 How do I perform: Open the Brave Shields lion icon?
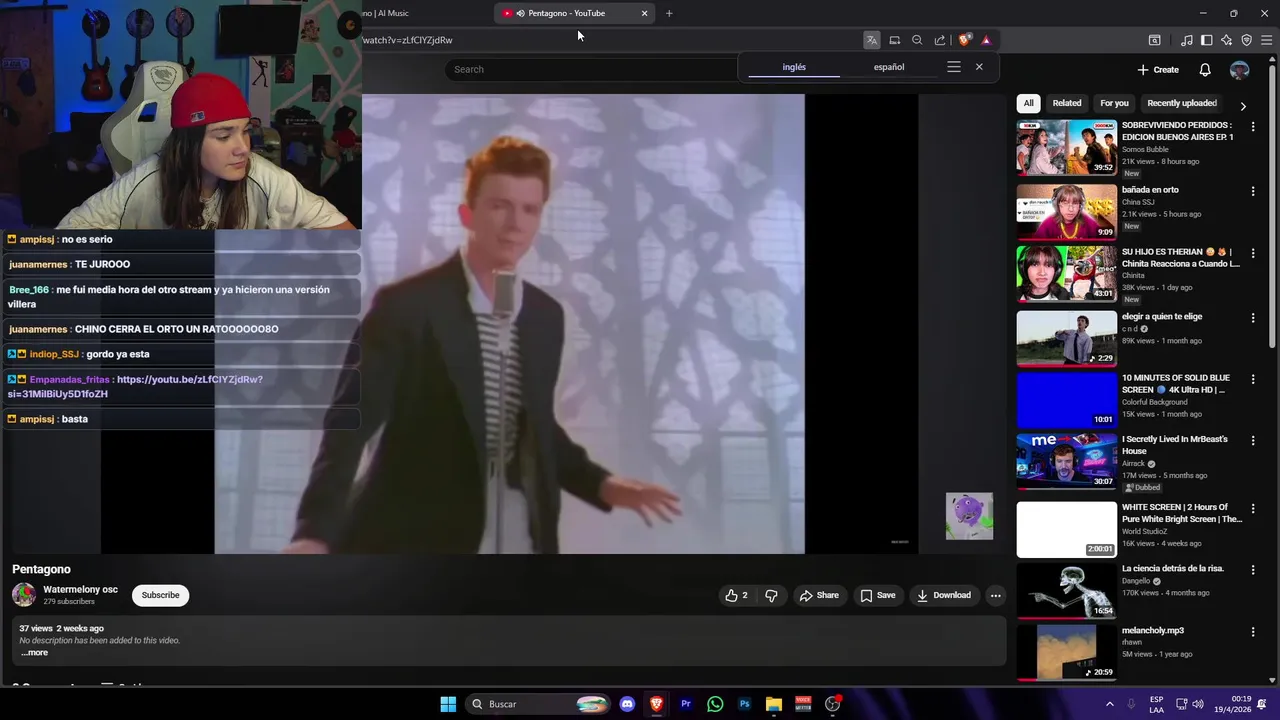(964, 40)
